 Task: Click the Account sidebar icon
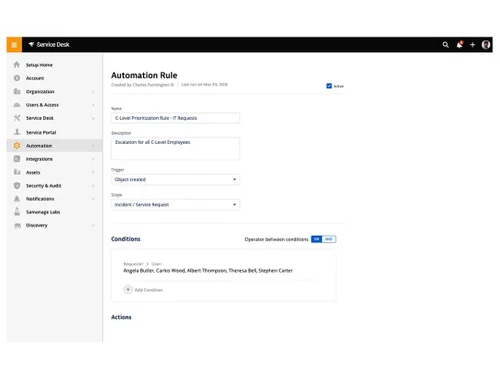coord(17,78)
